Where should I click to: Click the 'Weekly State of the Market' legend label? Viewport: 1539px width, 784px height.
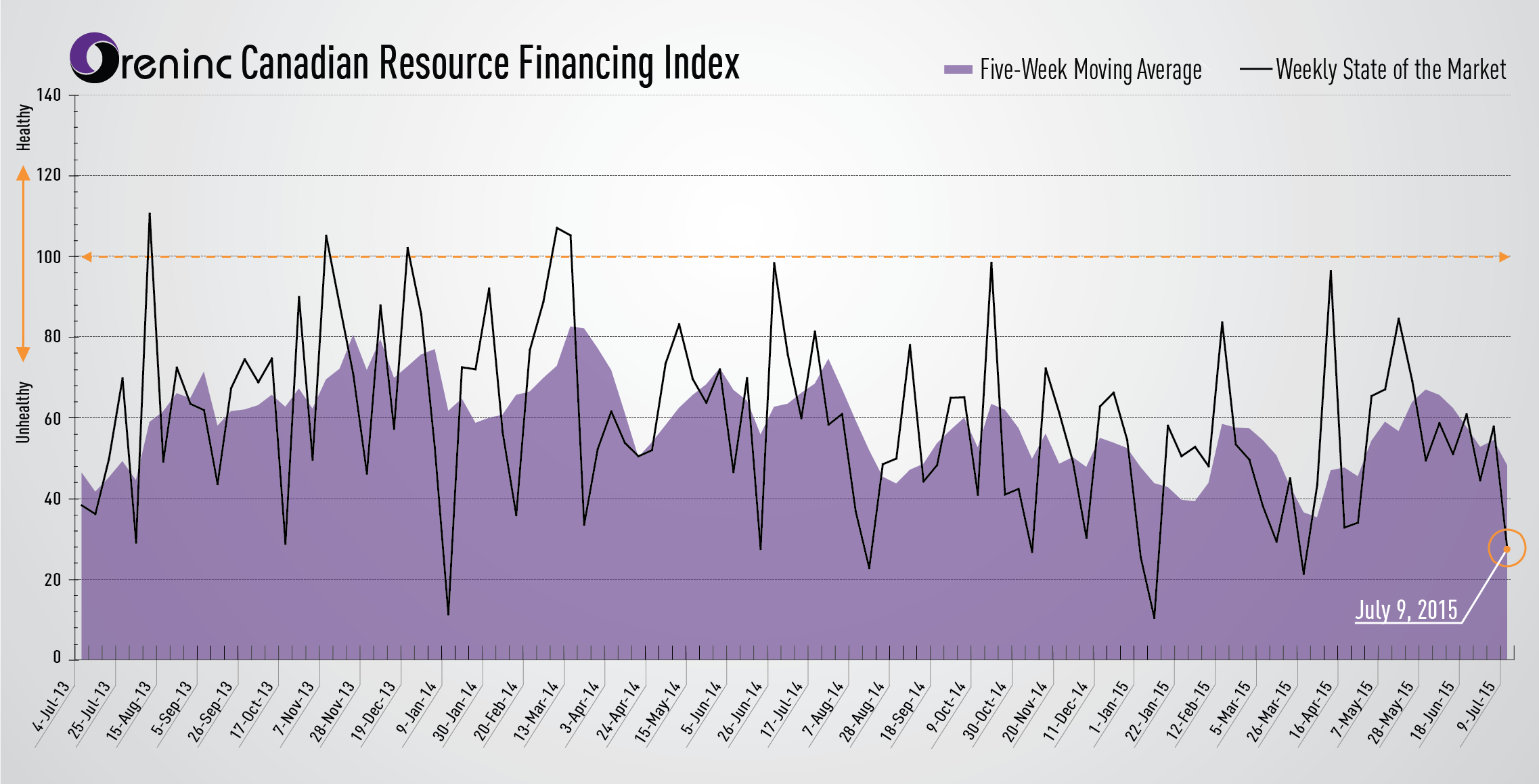(1391, 70)
